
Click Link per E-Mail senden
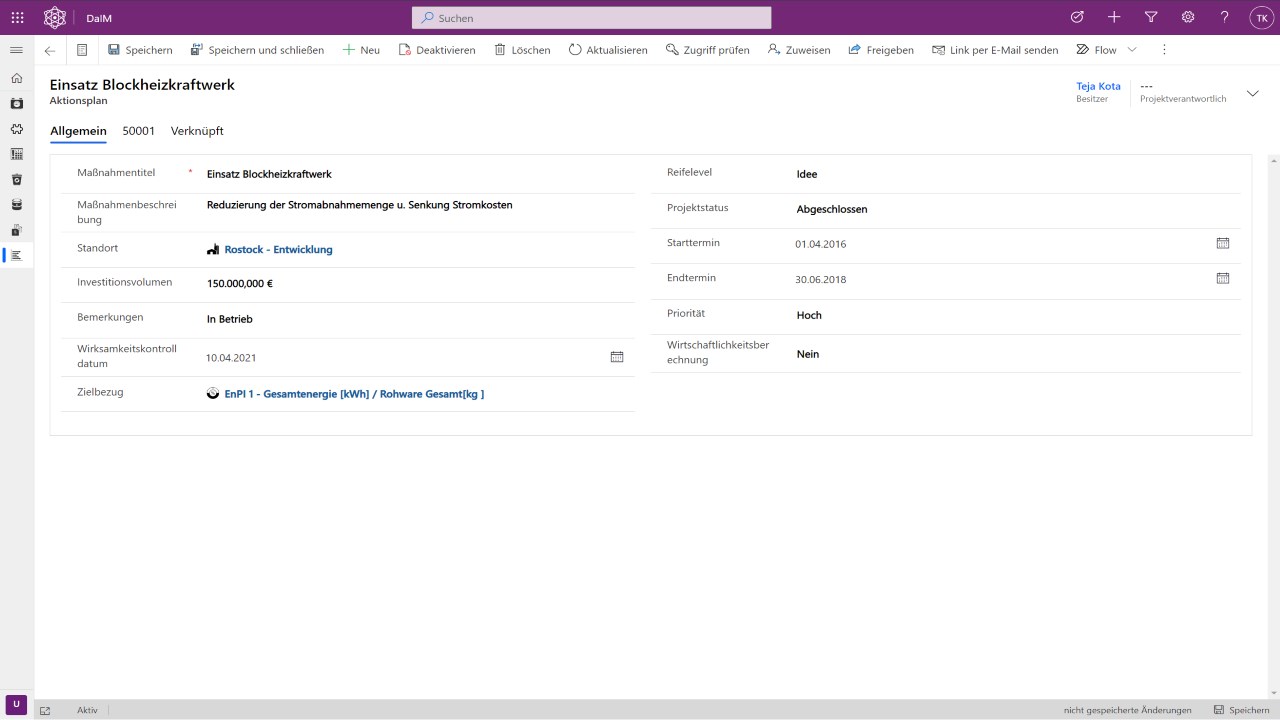pos(995,50)
